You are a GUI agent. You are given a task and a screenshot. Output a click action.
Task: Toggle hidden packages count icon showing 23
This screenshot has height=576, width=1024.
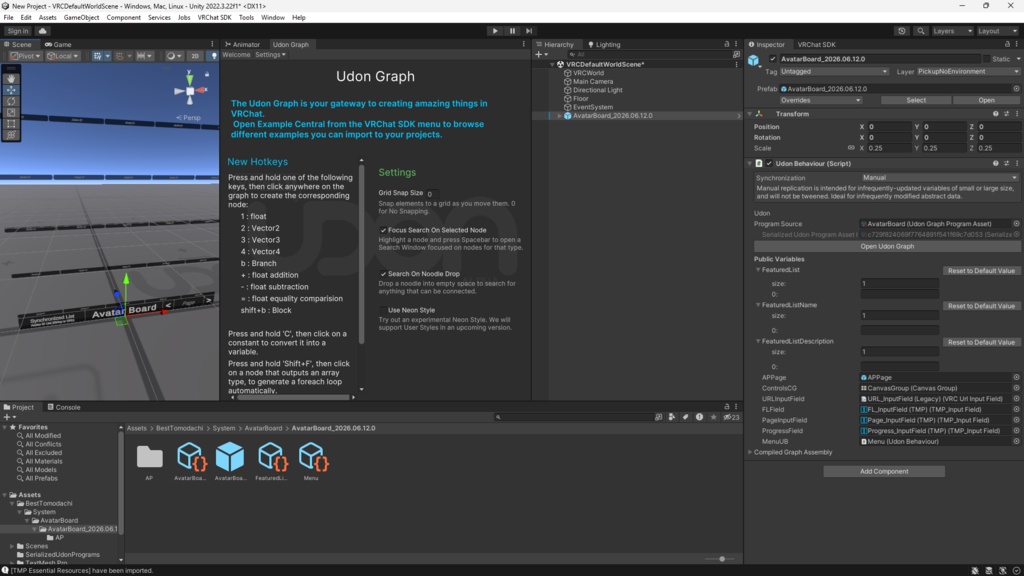coord(731,417)
